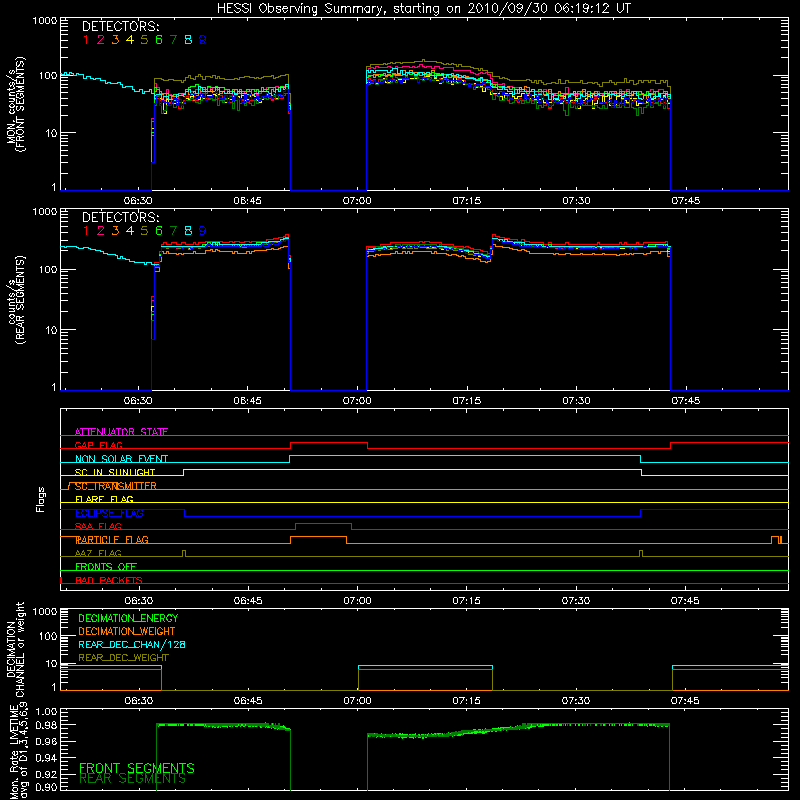Click the REAR_DEC_WEIGHT legend entry
This screenshot has width=800, height=800.
(123, 658)
